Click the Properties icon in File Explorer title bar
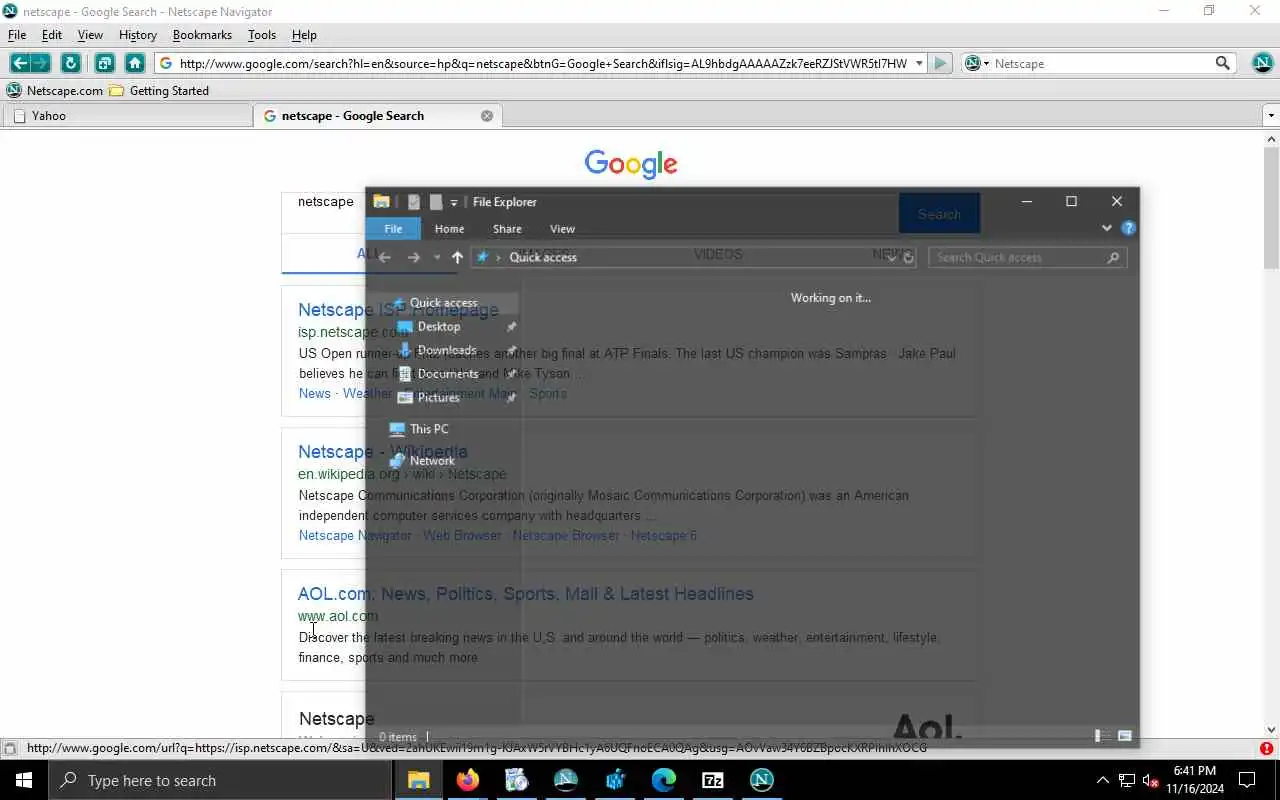 tap(414, 202)
